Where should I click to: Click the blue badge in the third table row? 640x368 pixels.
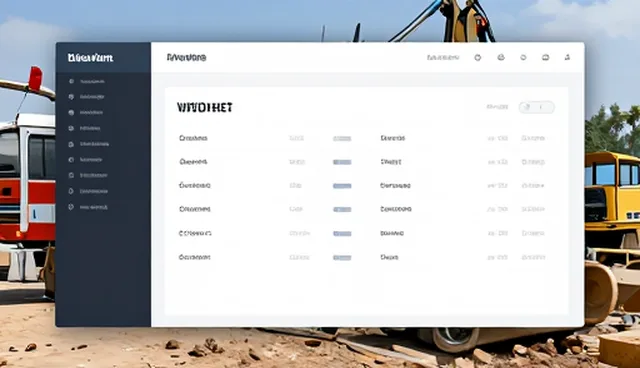pos(342,186)
